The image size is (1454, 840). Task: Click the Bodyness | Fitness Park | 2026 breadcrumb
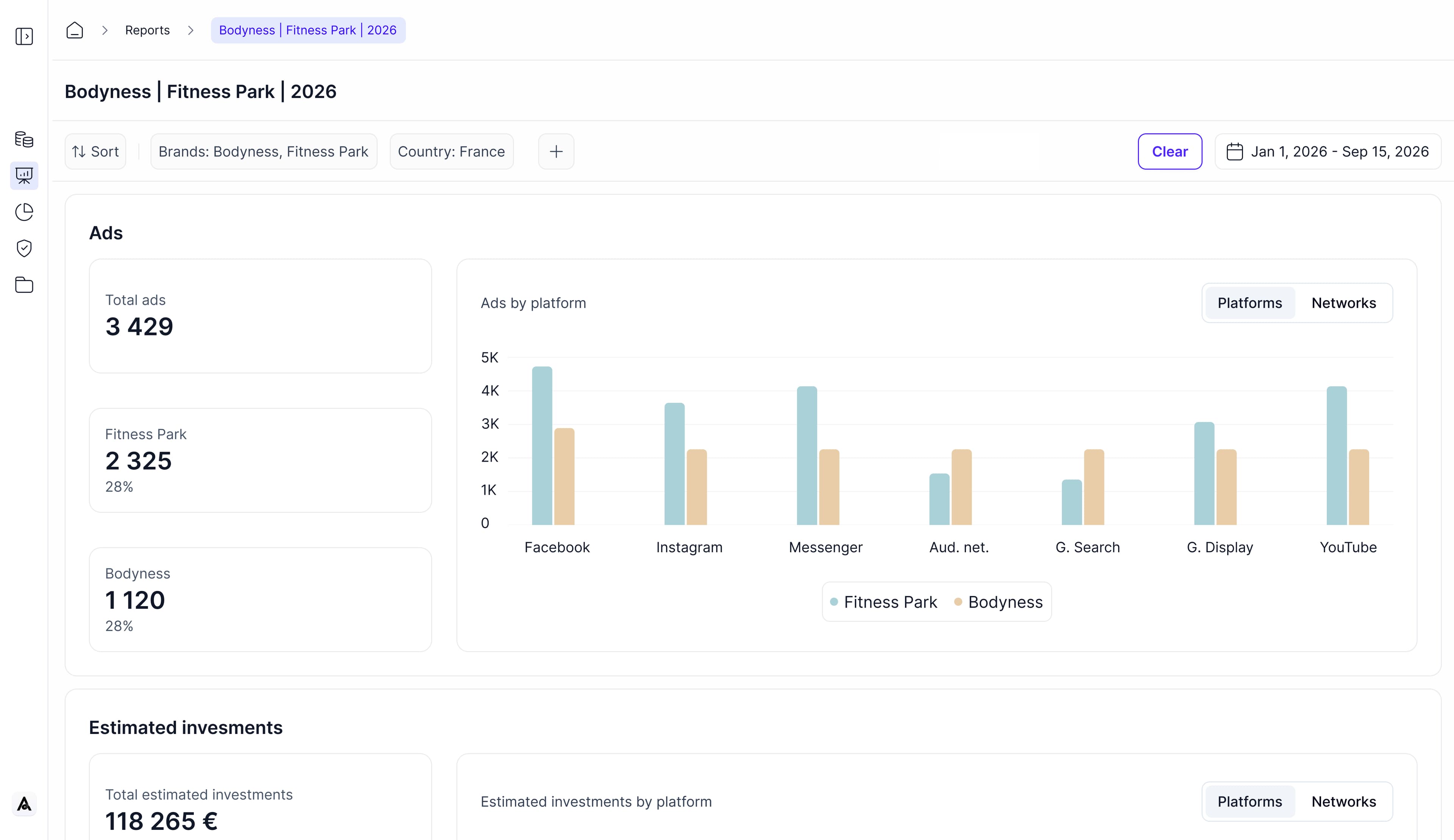click(x=307, y=30)
